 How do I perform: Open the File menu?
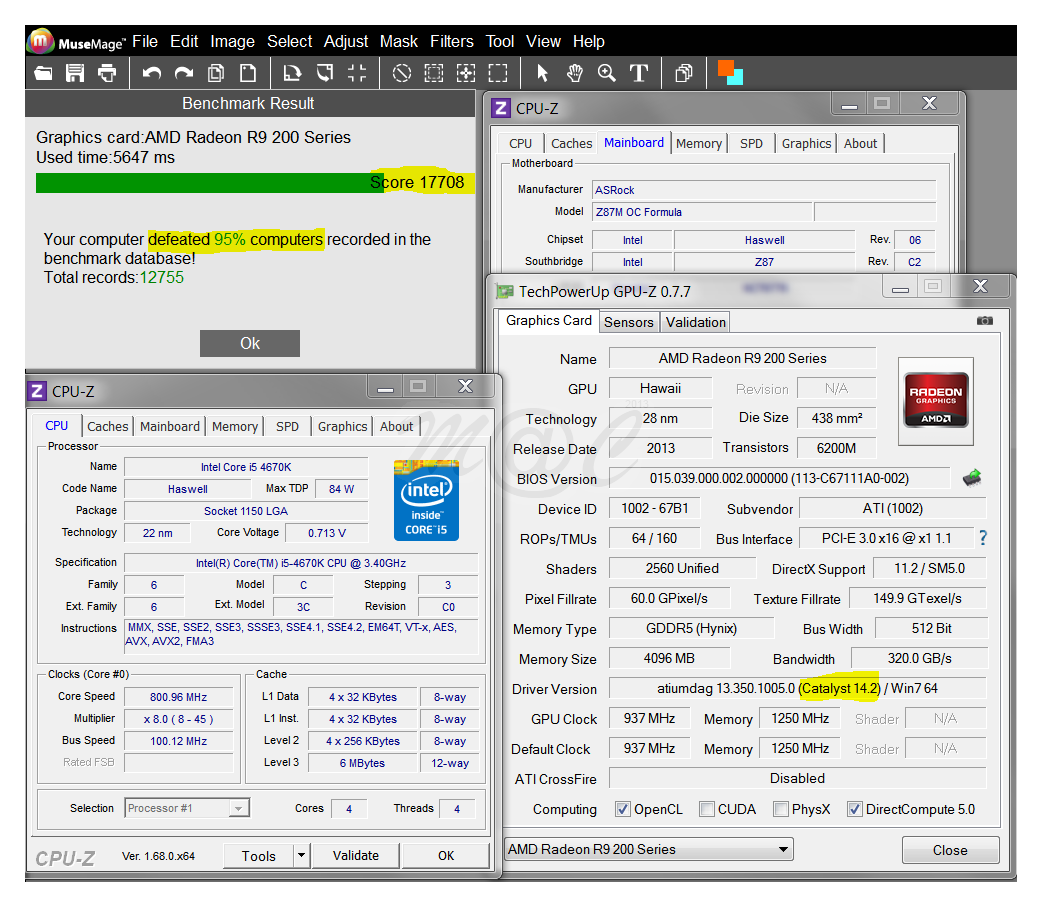[145, 42]
